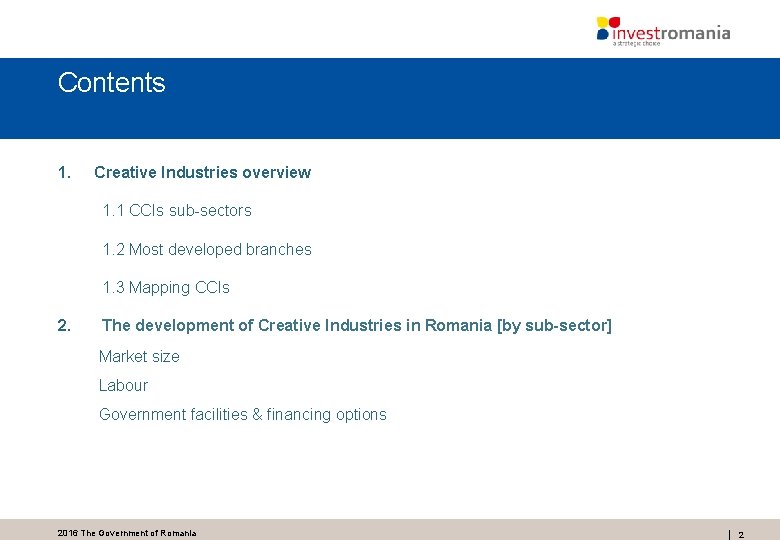Click the list number '1.'

[65, 172]
